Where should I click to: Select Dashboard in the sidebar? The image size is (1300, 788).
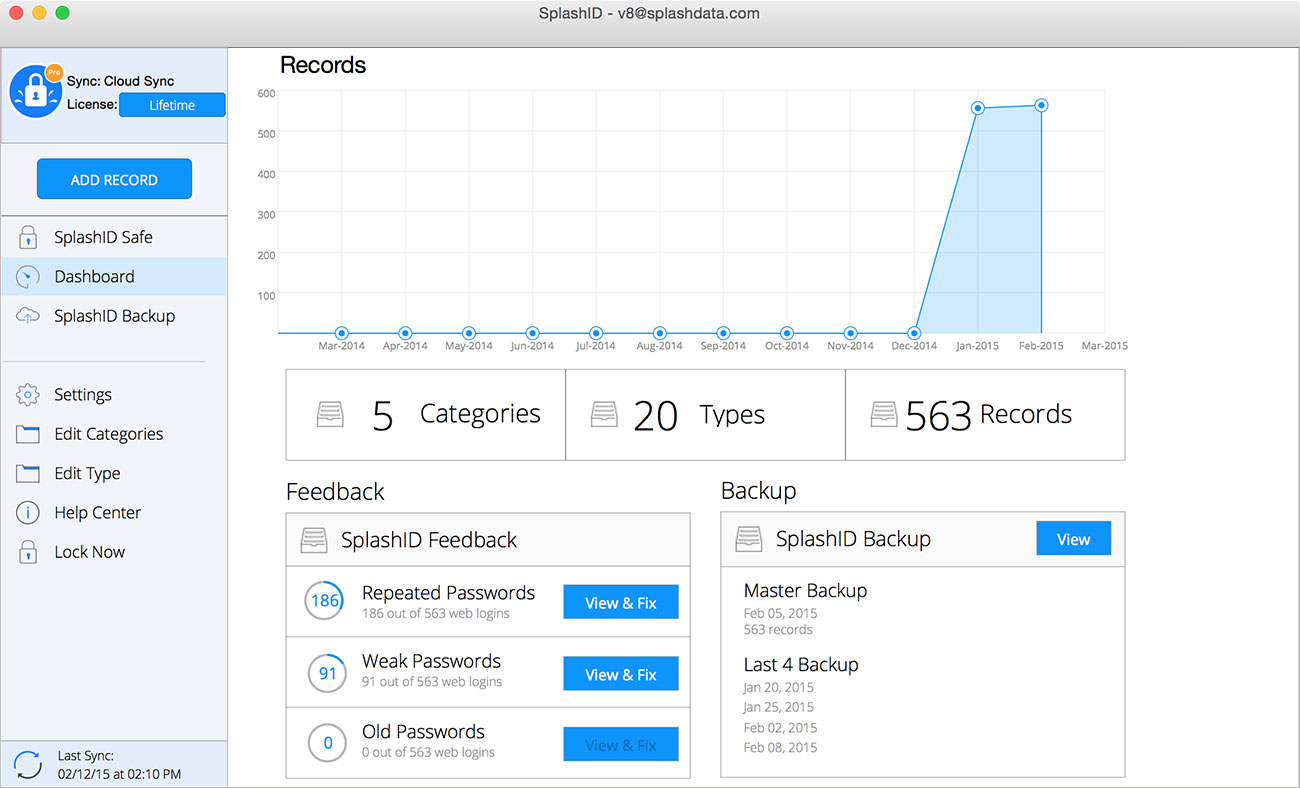coord(114,277)
